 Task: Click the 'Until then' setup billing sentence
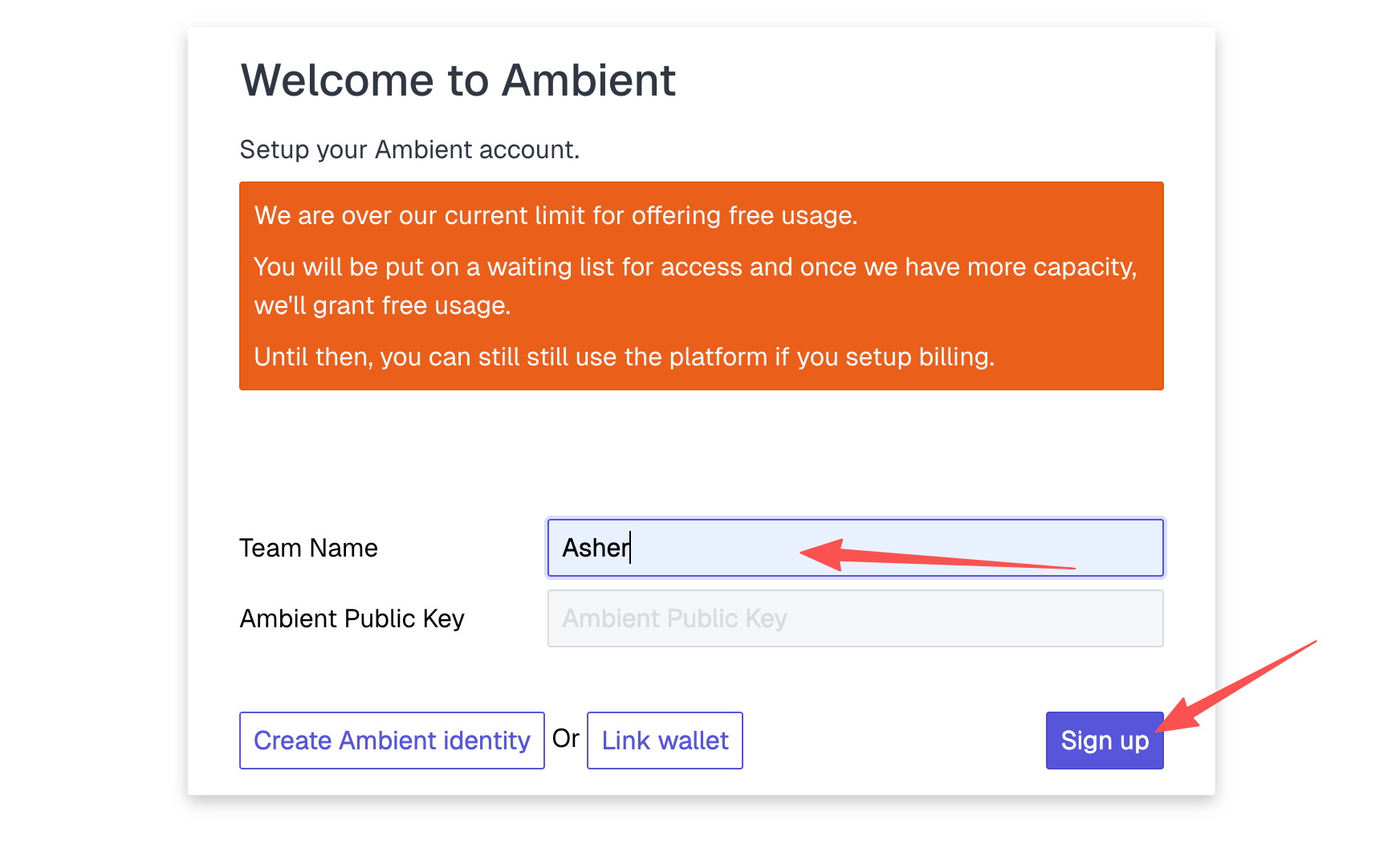[x=624, y=357]
